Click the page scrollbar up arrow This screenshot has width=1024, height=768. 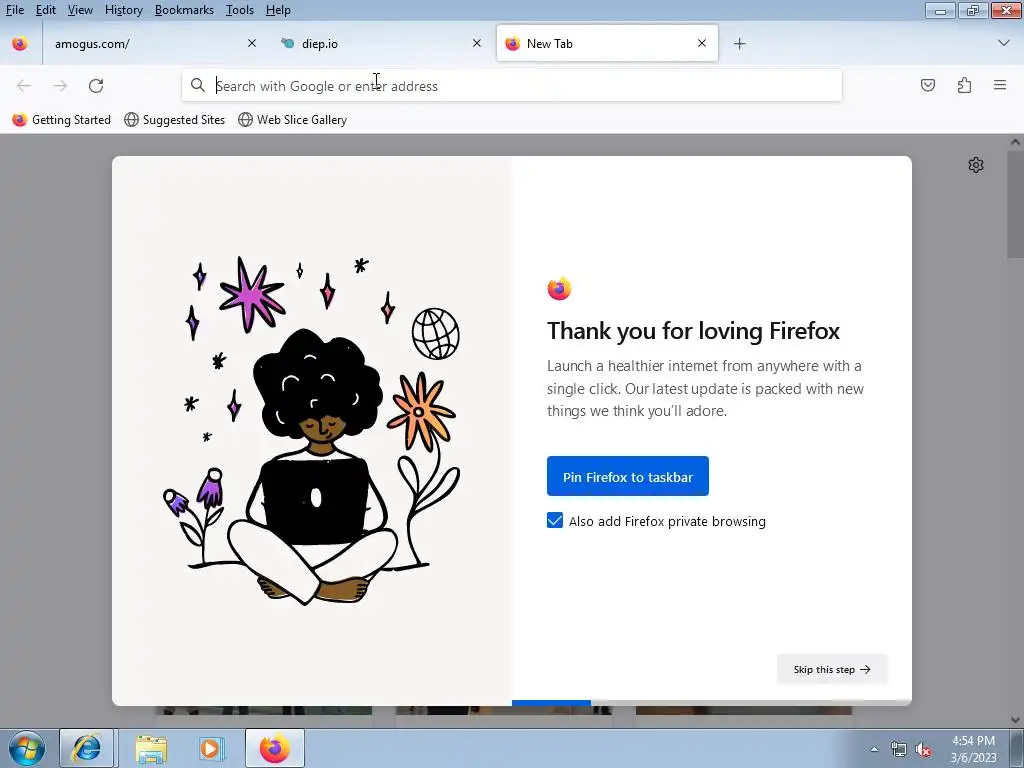(1015, 142)
